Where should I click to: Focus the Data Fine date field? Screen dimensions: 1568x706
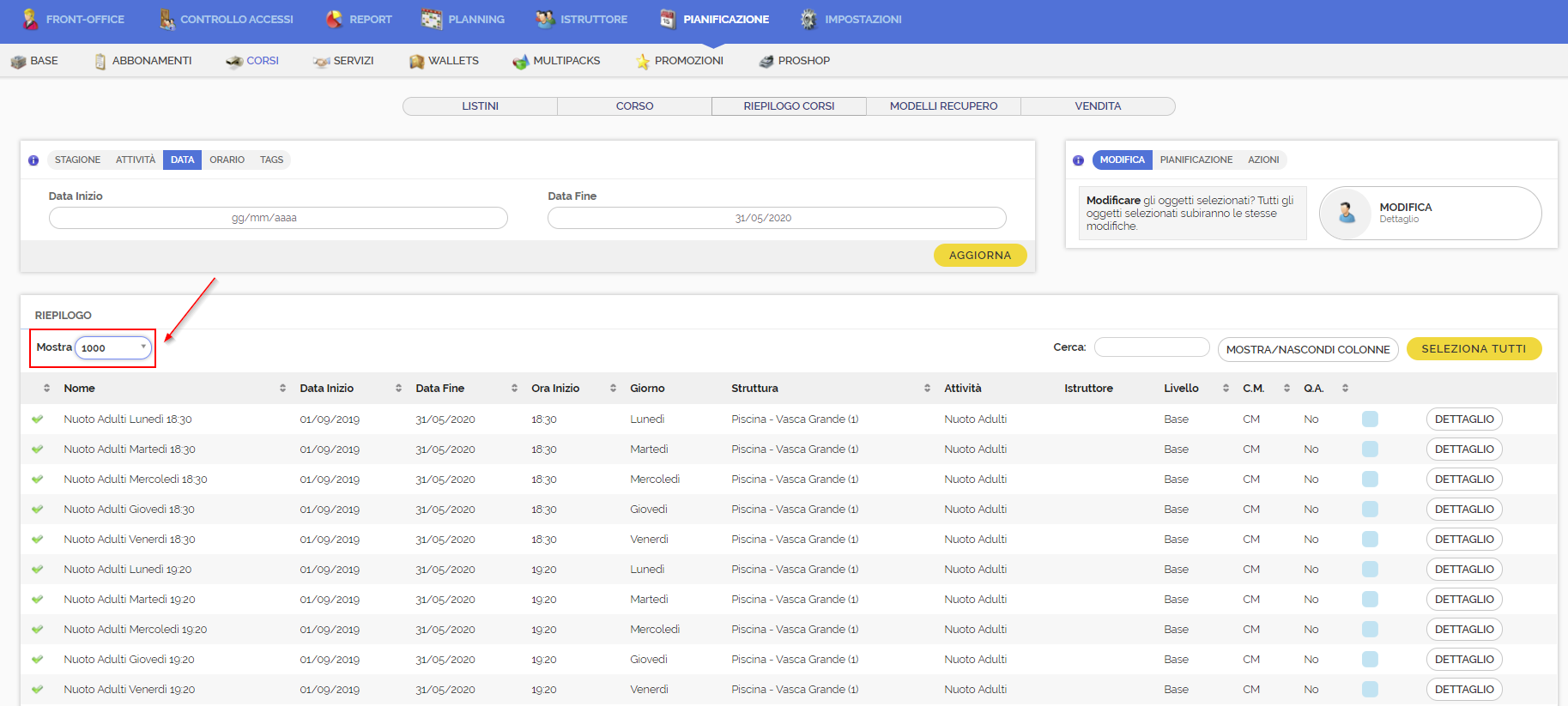pos(777,218)
